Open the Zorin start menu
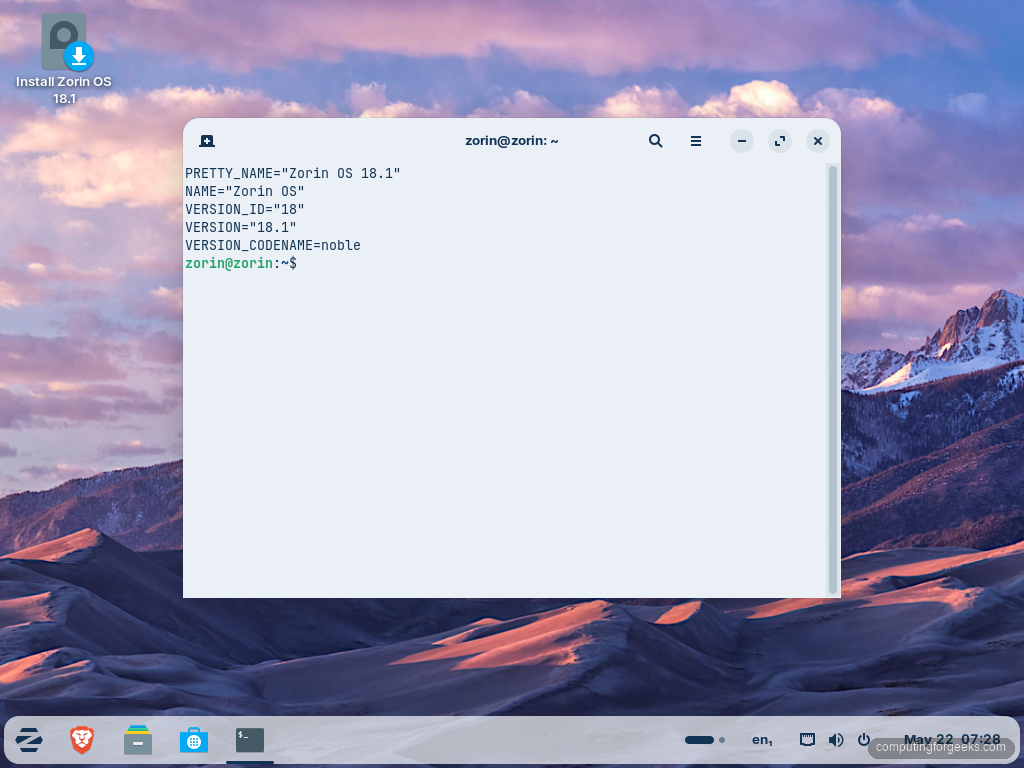Screen dimensions: 1024x768 [x=29, y=740]
